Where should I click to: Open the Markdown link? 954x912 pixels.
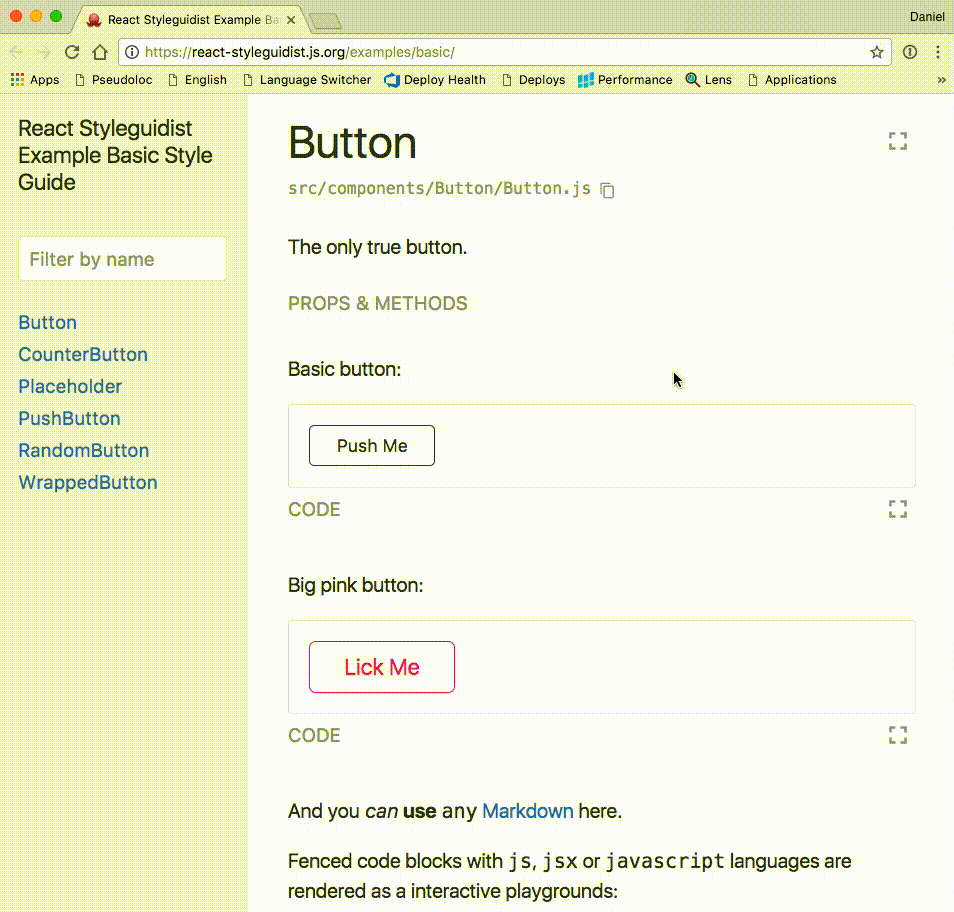click(527, 811)
